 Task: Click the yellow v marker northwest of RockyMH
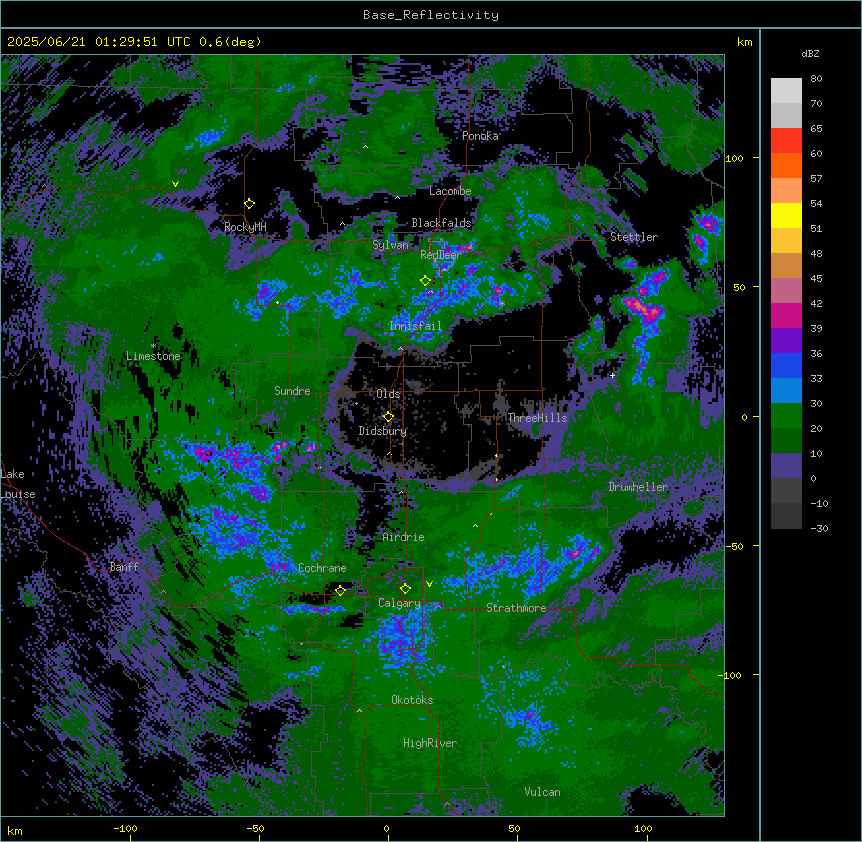[175, 184]
